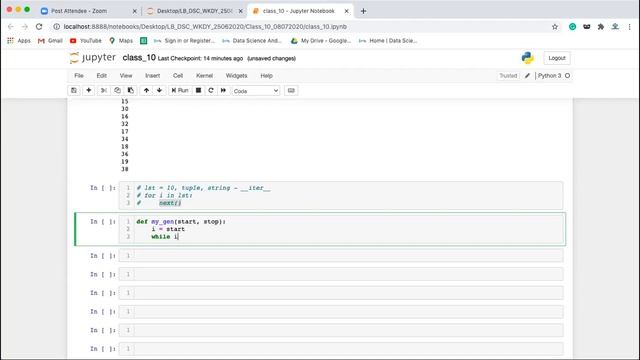Insert a cell below with the plus icon
The width and height of the screenshot is (640, 360).
(x=89, y=91)
